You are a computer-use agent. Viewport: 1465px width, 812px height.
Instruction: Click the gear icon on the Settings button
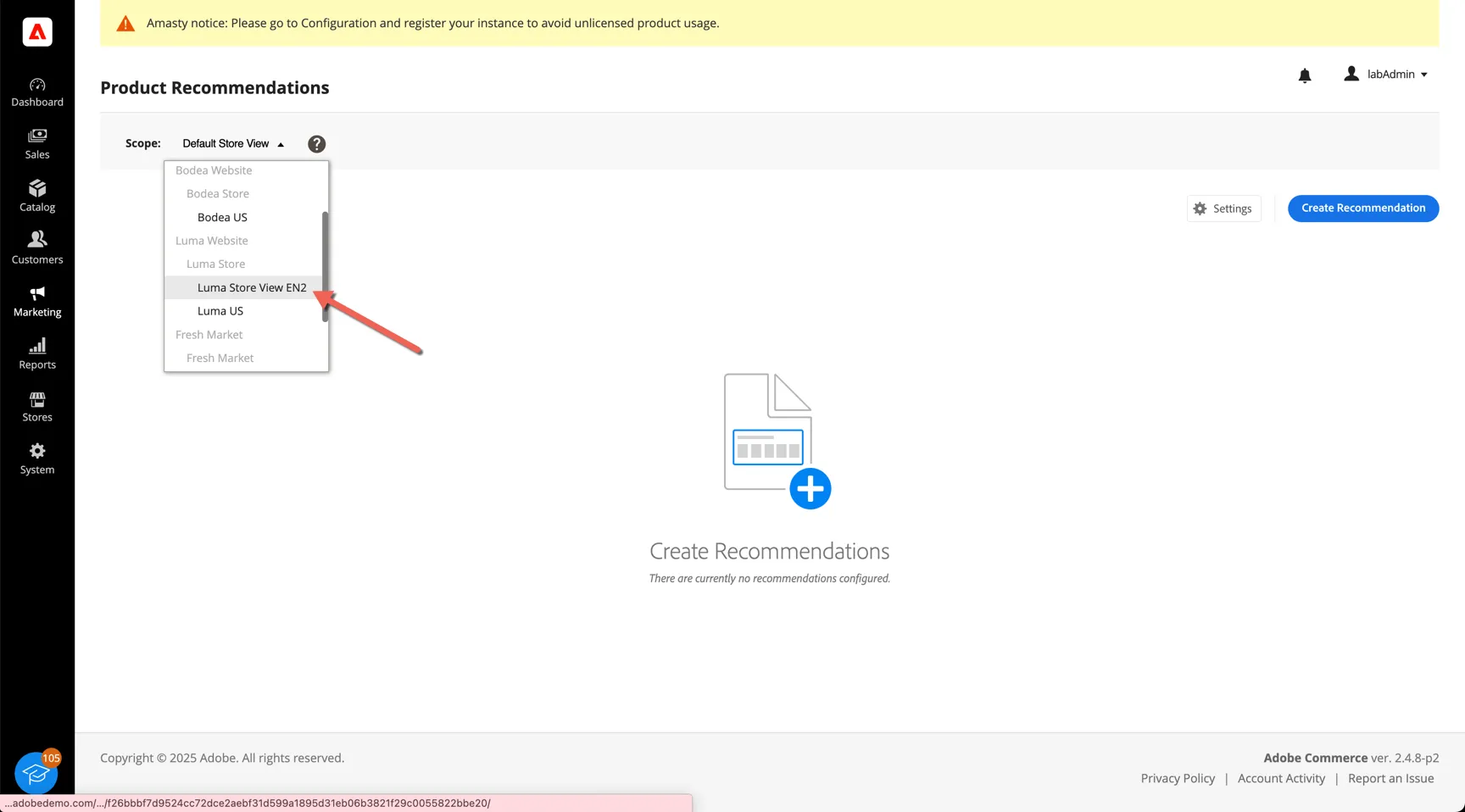point(1200,209)
